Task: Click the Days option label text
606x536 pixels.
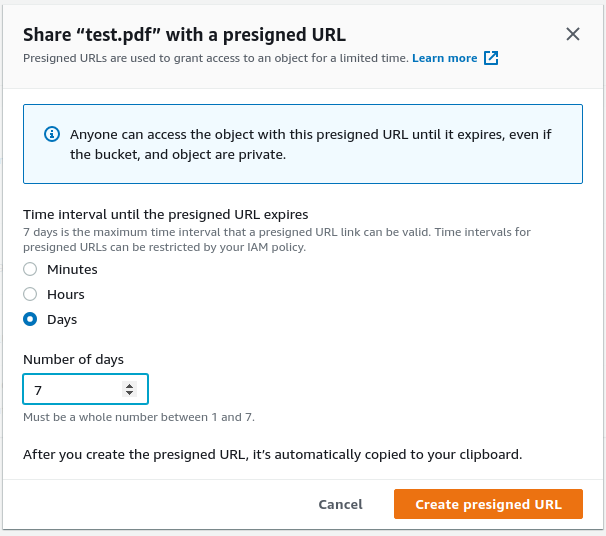Action: coord(62,320)
